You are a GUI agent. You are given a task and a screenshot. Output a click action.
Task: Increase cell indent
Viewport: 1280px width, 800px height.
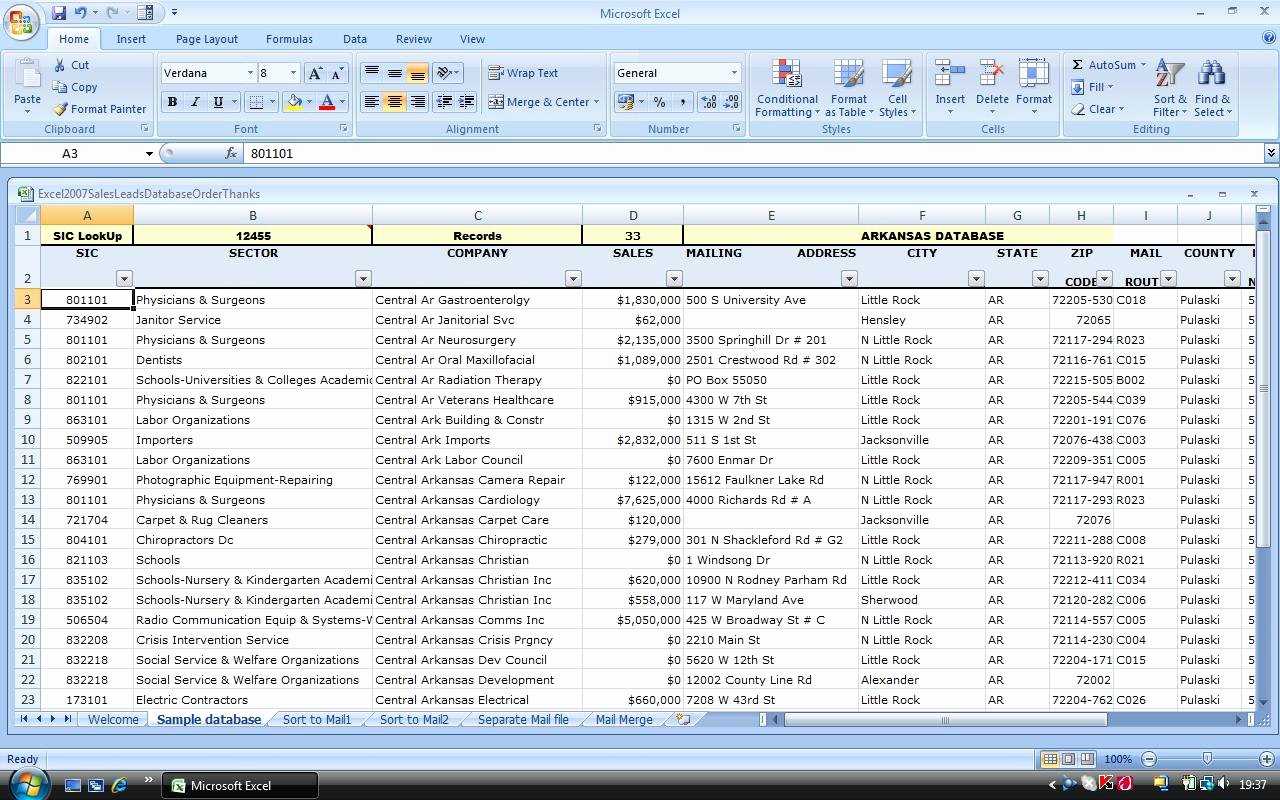point(466,102)
